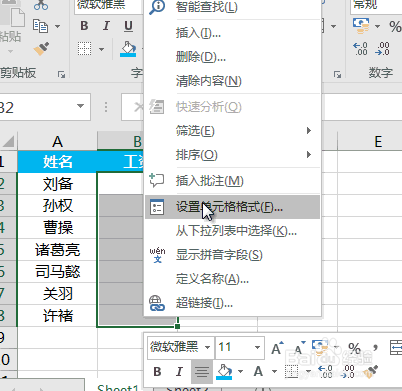The width and height of the screenshot is (402, 391).
Task: Open the dialog launcher left of 数字 group
Action: coord(337,74)
